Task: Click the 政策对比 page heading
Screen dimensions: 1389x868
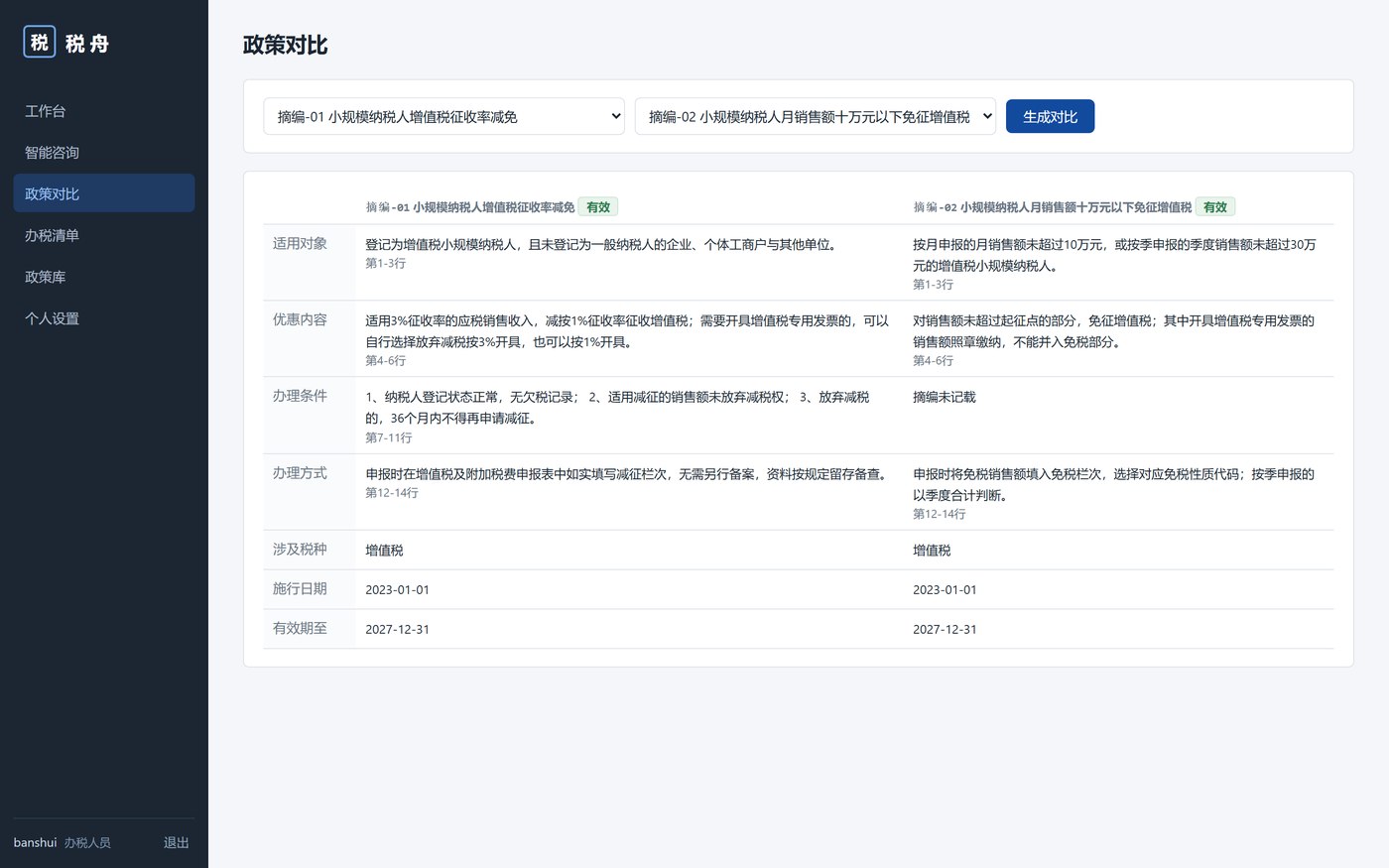Action: (x=286, y=45)
